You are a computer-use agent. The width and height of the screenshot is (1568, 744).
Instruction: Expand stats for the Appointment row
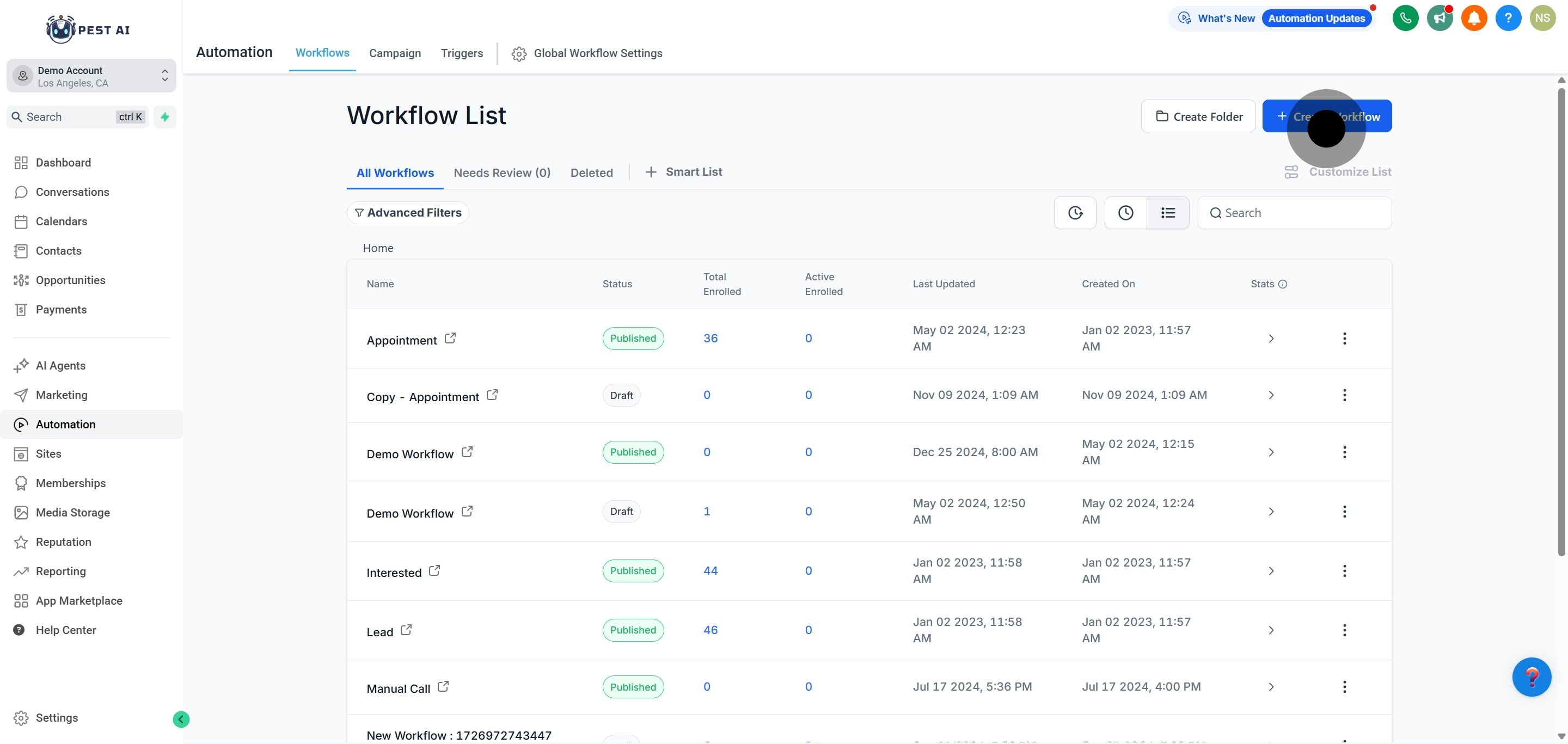pyautogui.click(x=1271, y=338)
